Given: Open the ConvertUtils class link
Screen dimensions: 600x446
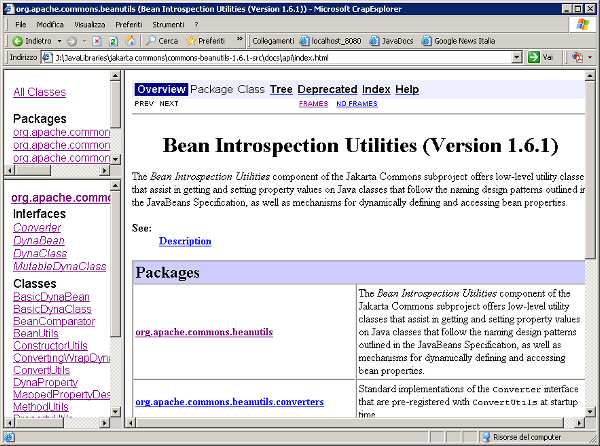Looking at the screenshot, I should [41, 370].
